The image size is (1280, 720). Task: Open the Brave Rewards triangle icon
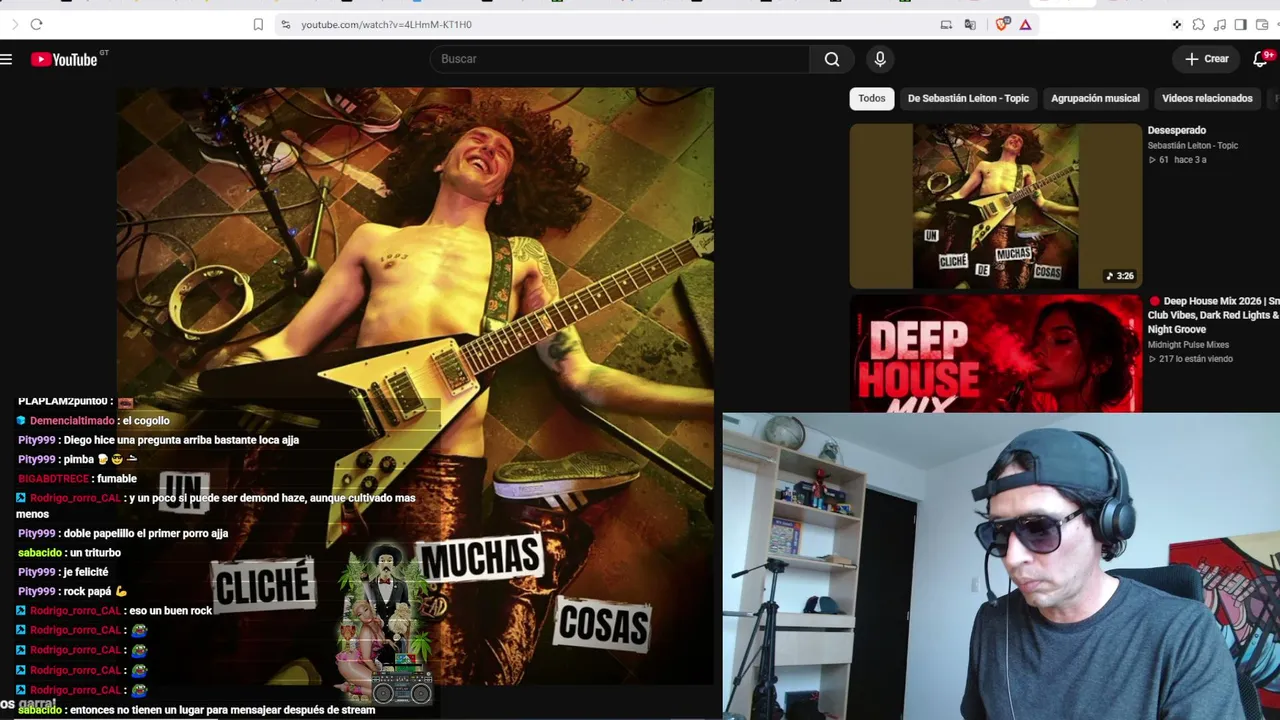pos(1025,24)
